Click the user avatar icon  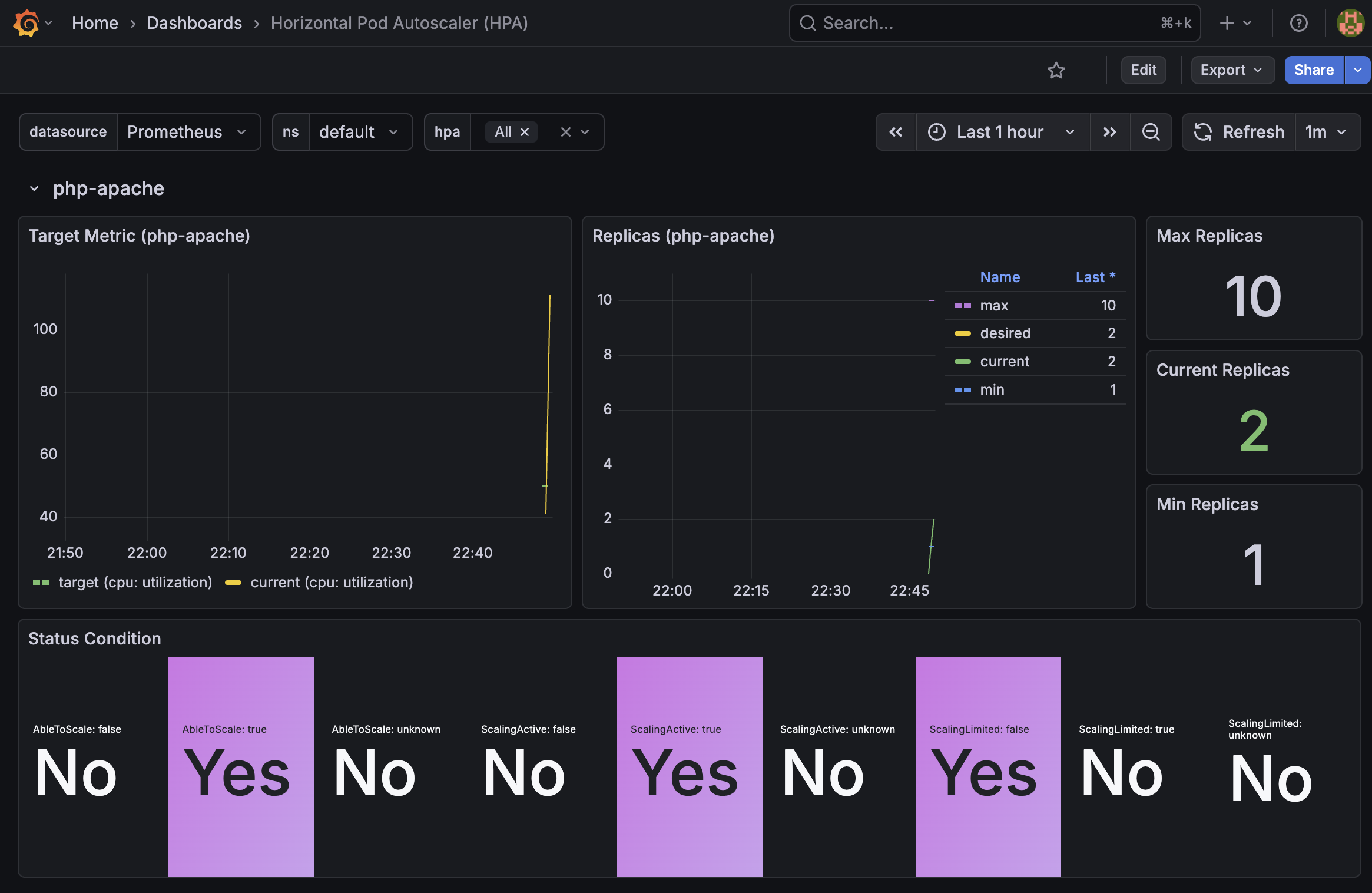[1350, 24]
